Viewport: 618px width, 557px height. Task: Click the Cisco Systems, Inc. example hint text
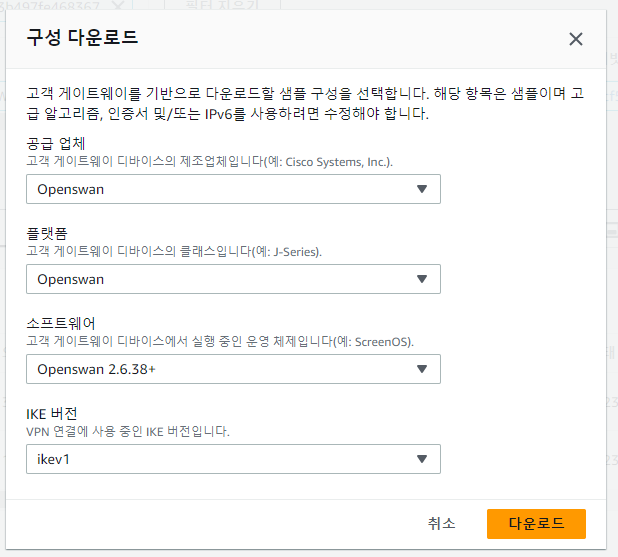click(209, 162)
